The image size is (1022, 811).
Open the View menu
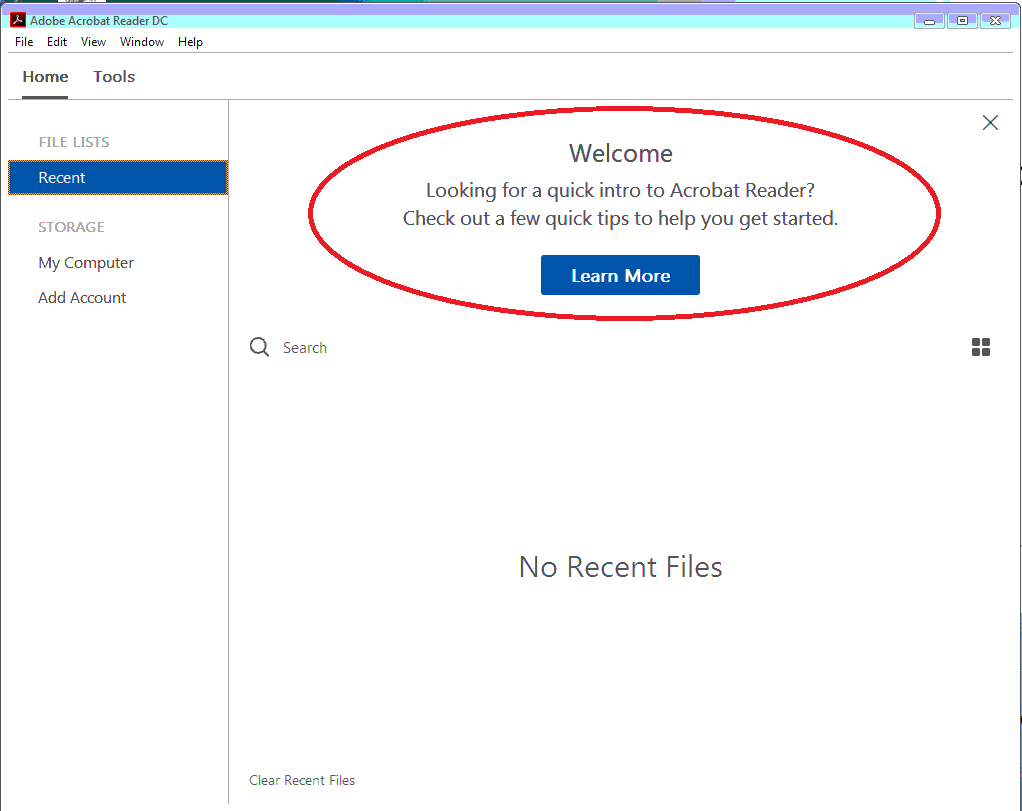(92, 41)
